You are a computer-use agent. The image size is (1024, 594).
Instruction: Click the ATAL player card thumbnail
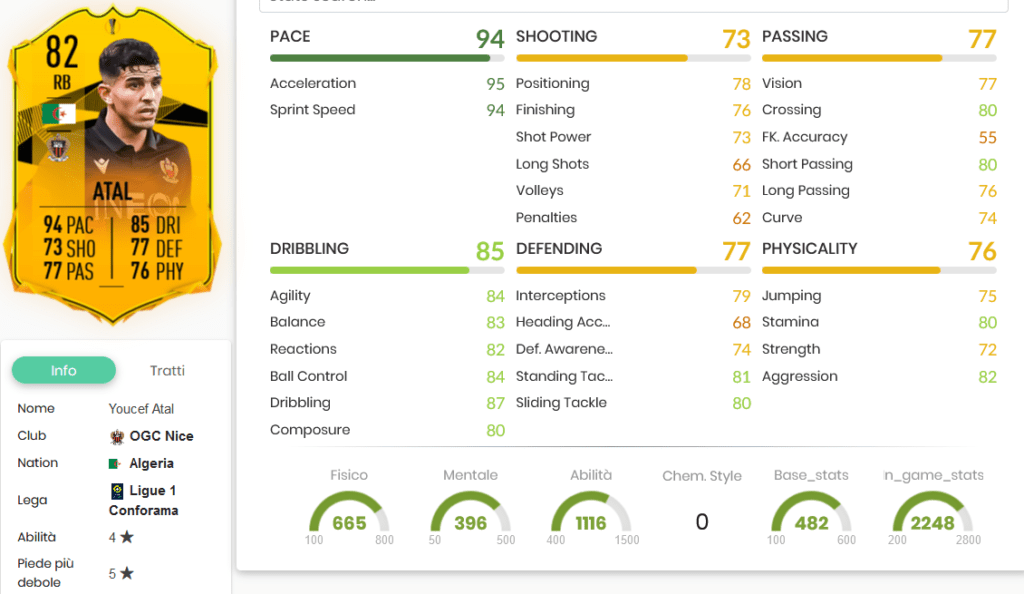point(115,165)
